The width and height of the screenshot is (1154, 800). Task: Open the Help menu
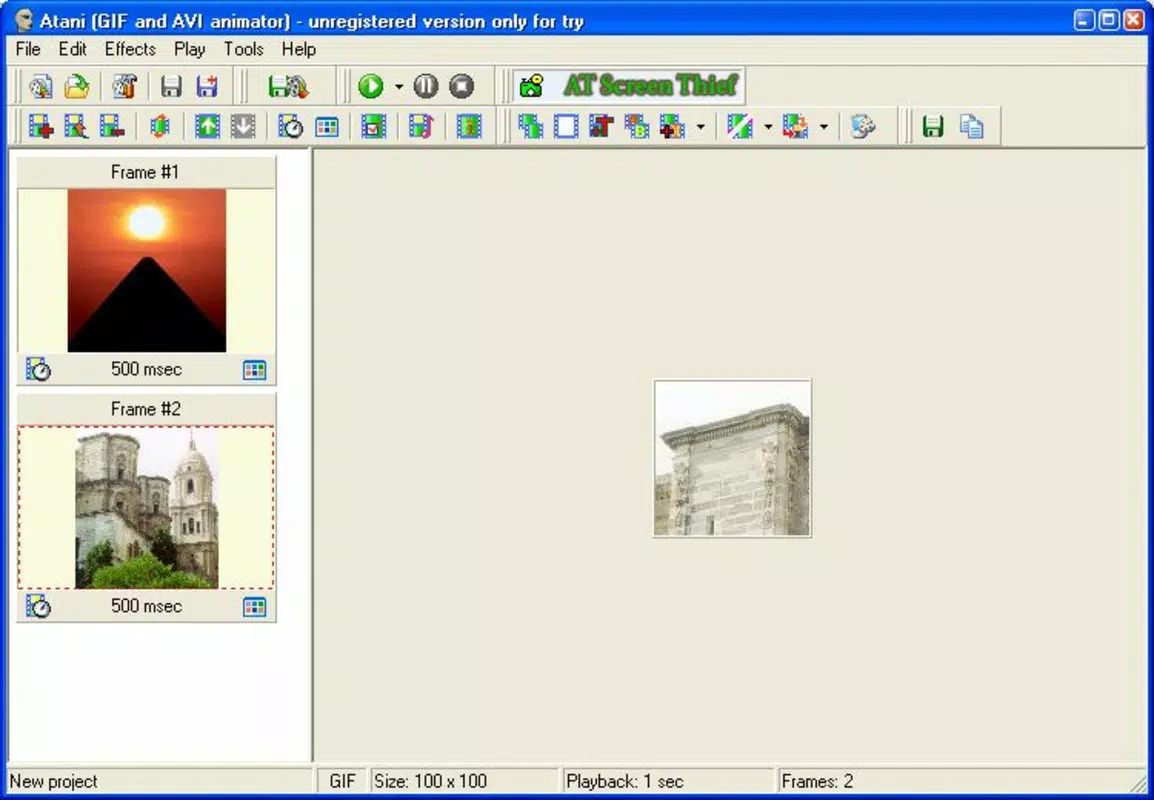pos(299,49)
